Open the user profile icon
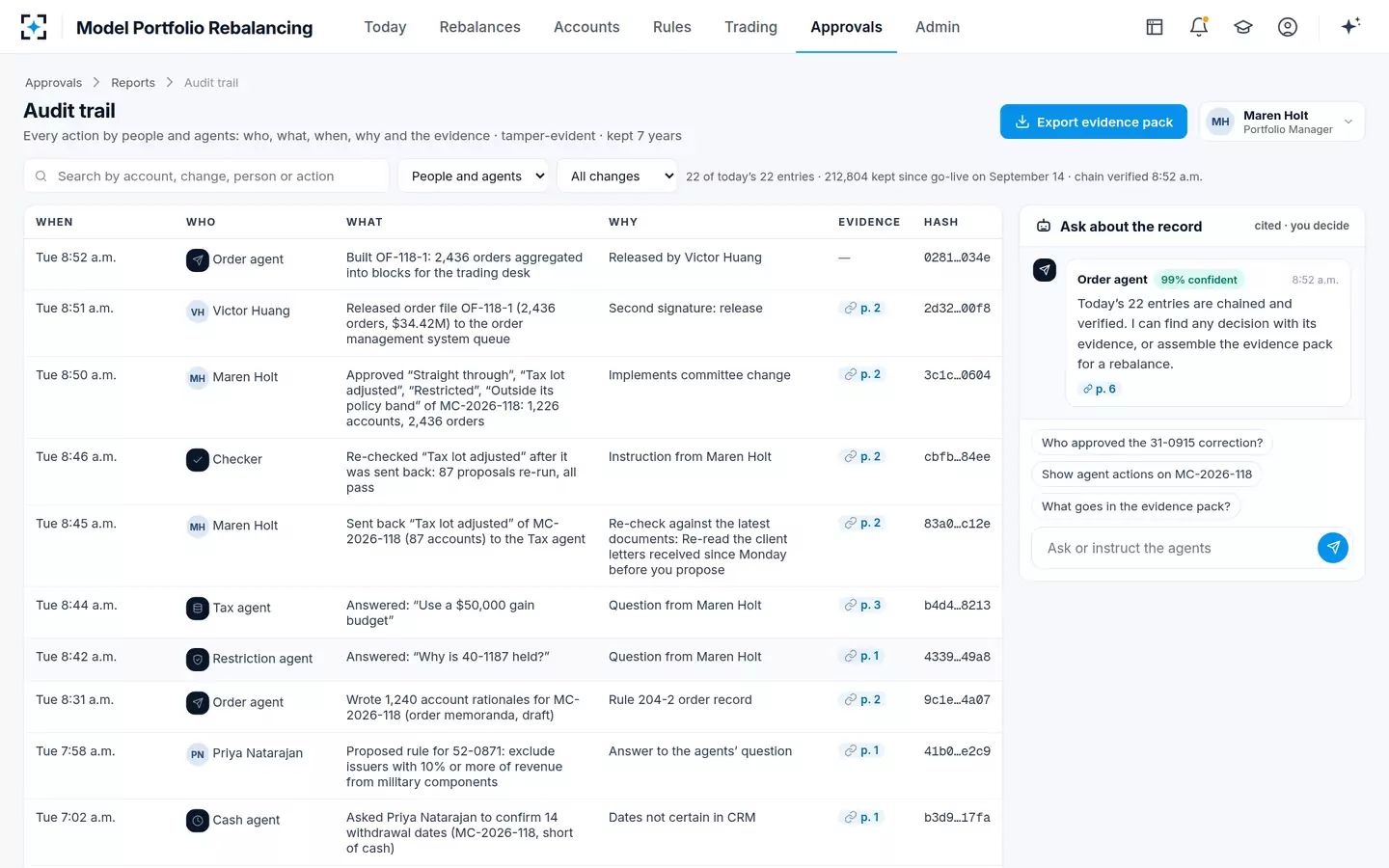The width and height of the screenshot is (1389, 868). 1288,27
